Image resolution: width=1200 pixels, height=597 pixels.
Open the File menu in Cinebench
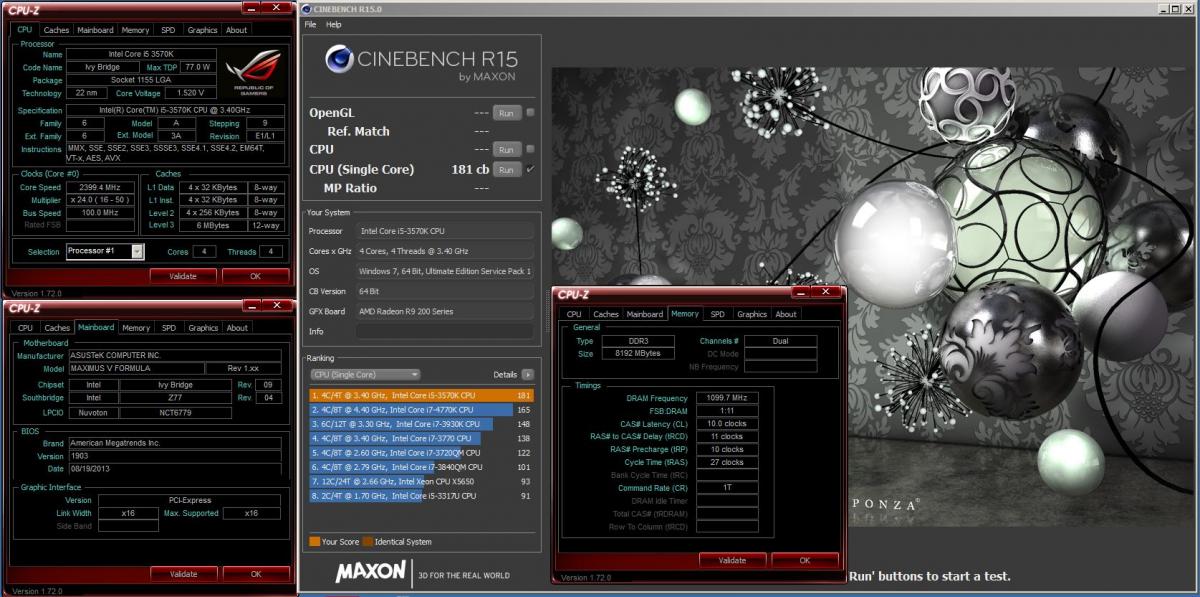coord(310,24)
